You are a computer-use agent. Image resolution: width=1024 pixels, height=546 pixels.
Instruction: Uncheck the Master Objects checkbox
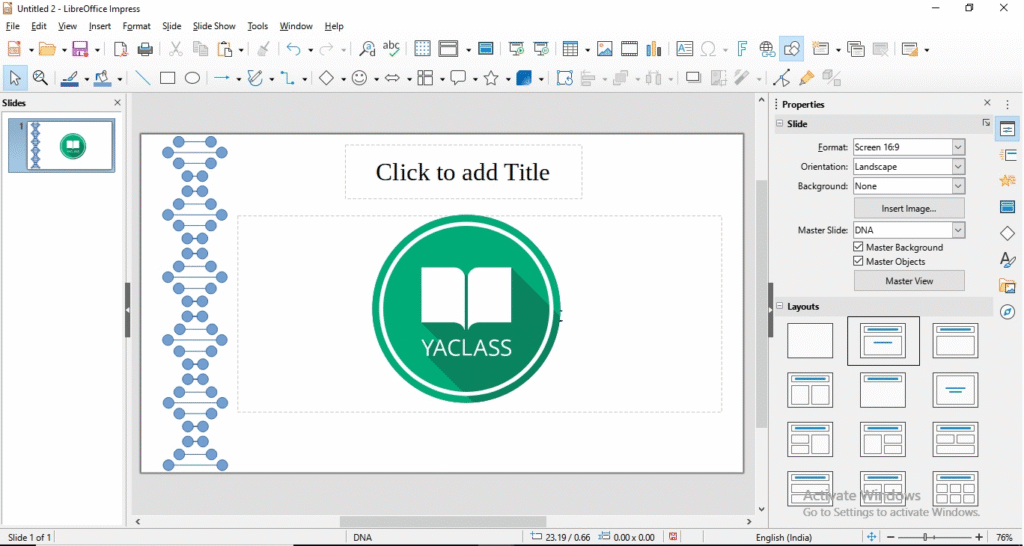[858, 262]
